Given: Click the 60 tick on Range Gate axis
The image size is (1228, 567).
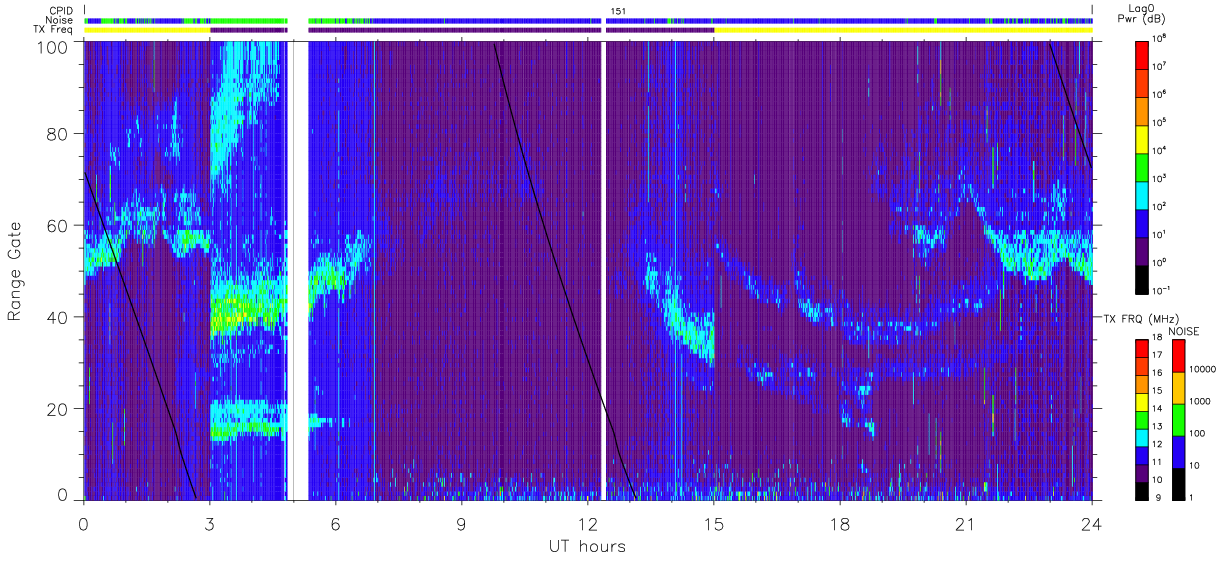Looking at the screenshot, I should pyautogui.click(x=59, y=225).
